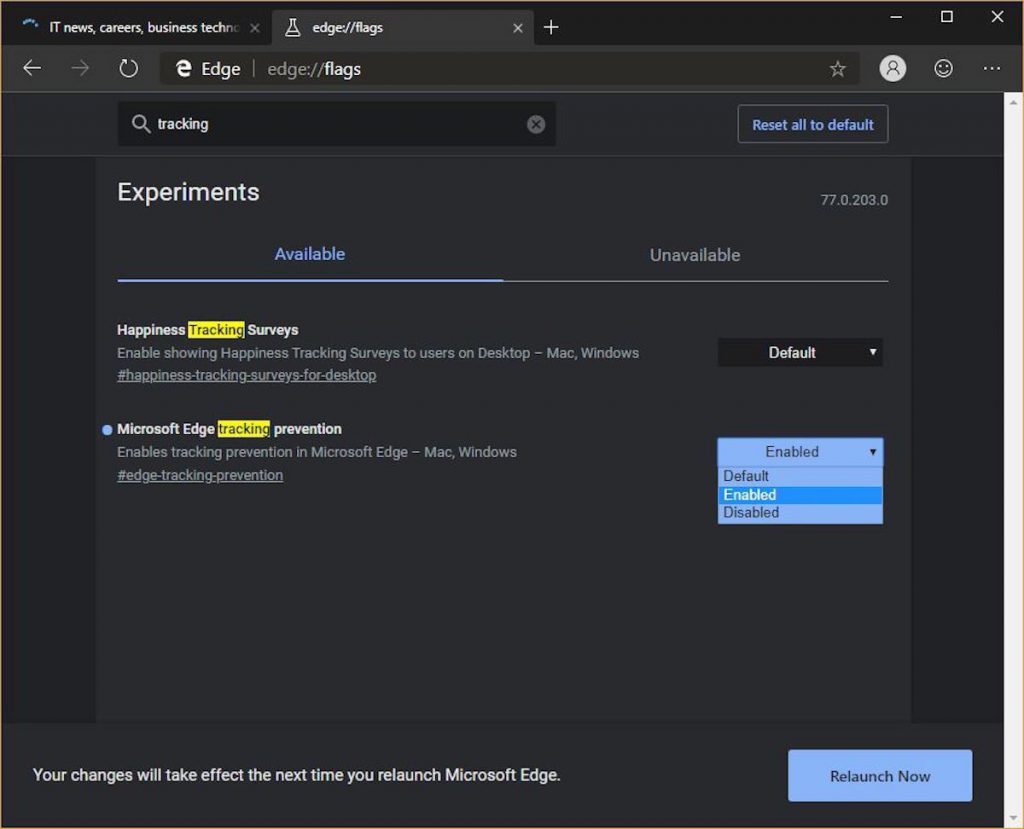Send feedback via smiley face icon
Image resolution: width=1024 pixels, height=829 pixels.
(x=943, y=68)
